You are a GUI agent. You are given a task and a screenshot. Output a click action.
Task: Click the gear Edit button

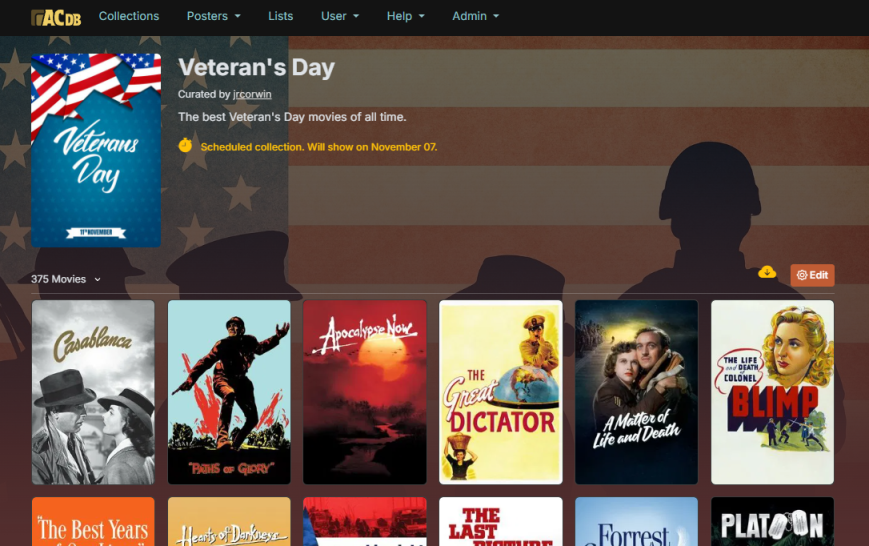click(812, 275)
